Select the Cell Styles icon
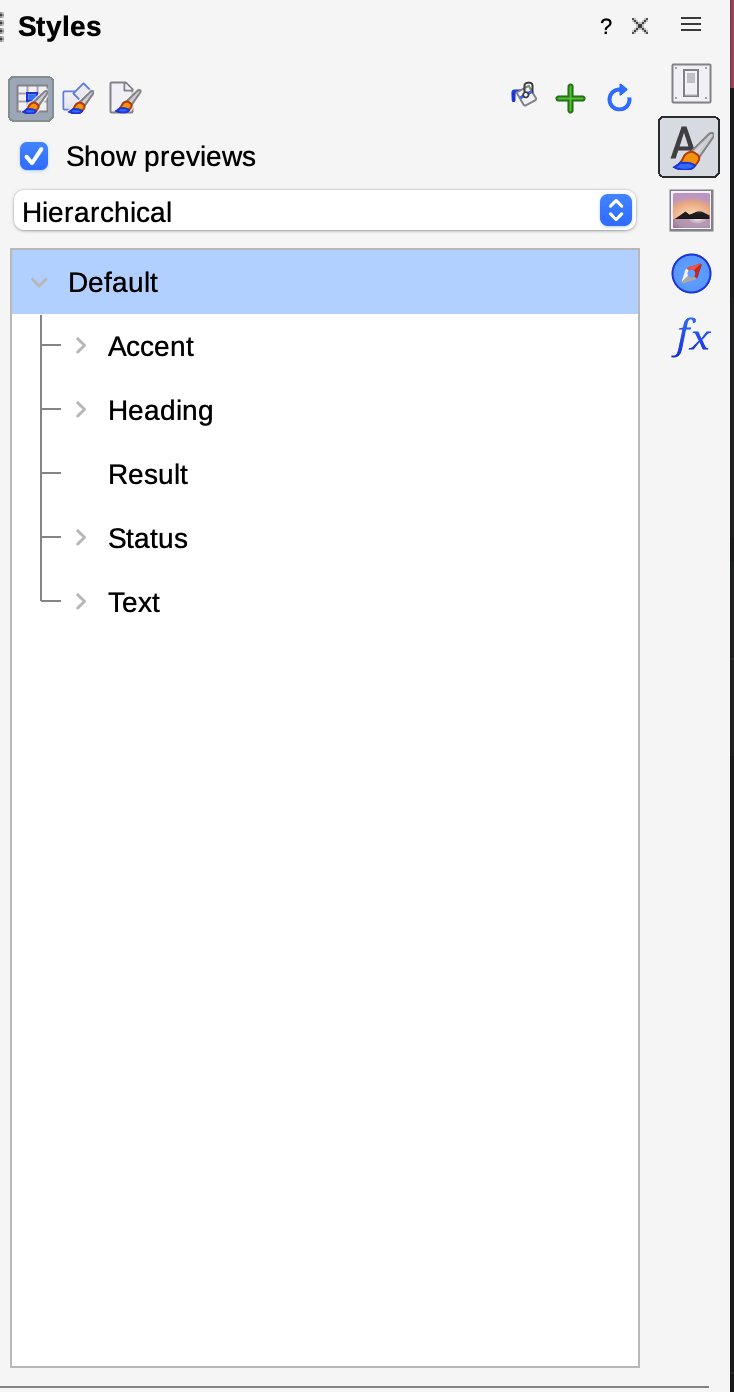The width and height of the screenshot is (734, 1392). point(31,99)
